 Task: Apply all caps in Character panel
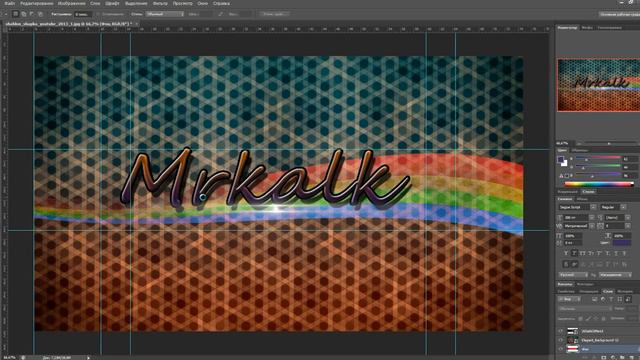pos(582,253)
